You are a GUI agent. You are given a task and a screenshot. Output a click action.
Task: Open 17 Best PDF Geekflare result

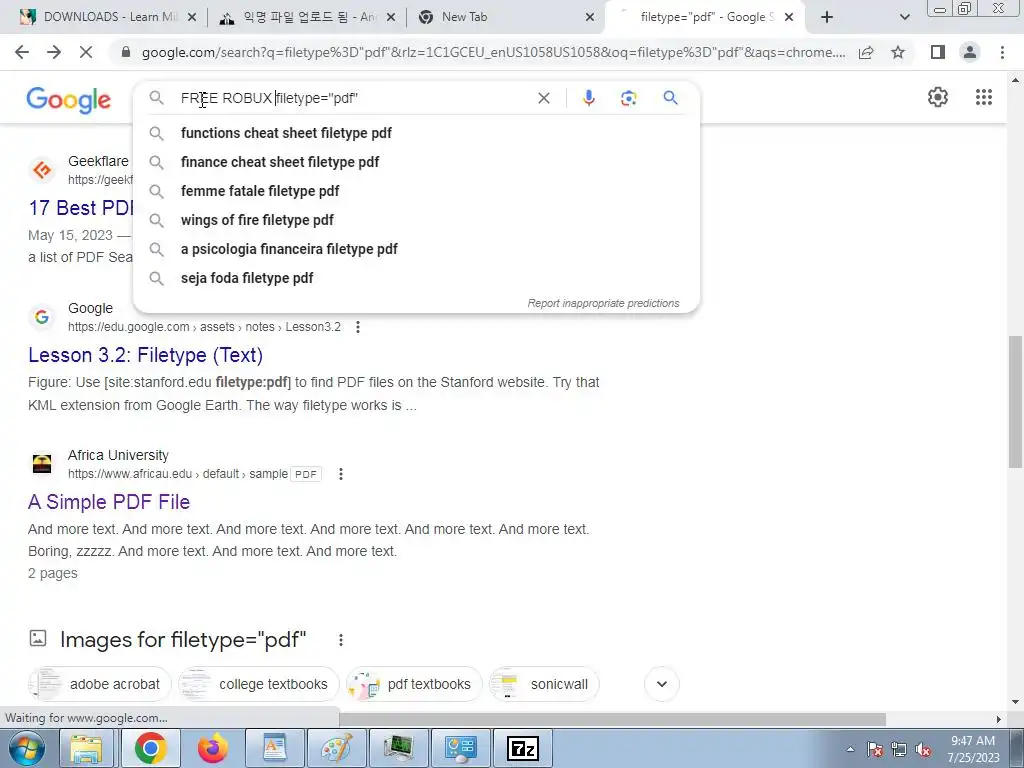(81, 208)
